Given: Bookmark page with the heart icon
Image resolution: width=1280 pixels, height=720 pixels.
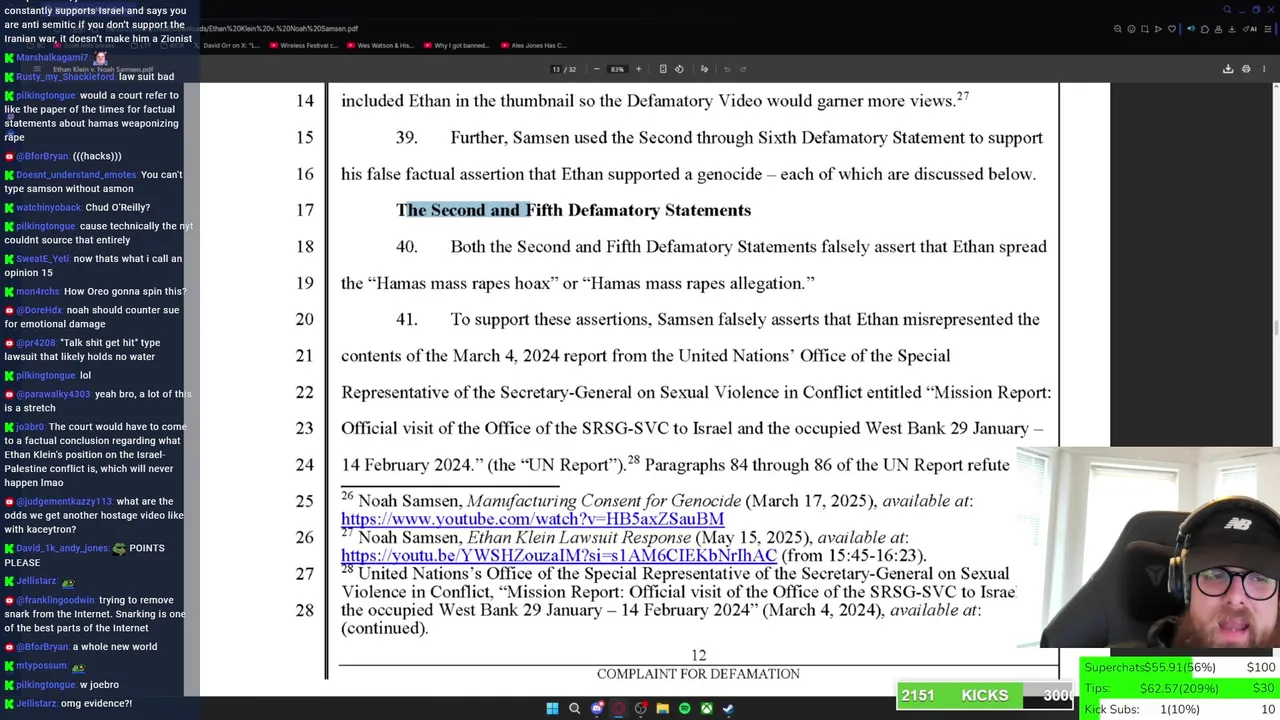Looking at the screenshot, I should click(1172, 29).
